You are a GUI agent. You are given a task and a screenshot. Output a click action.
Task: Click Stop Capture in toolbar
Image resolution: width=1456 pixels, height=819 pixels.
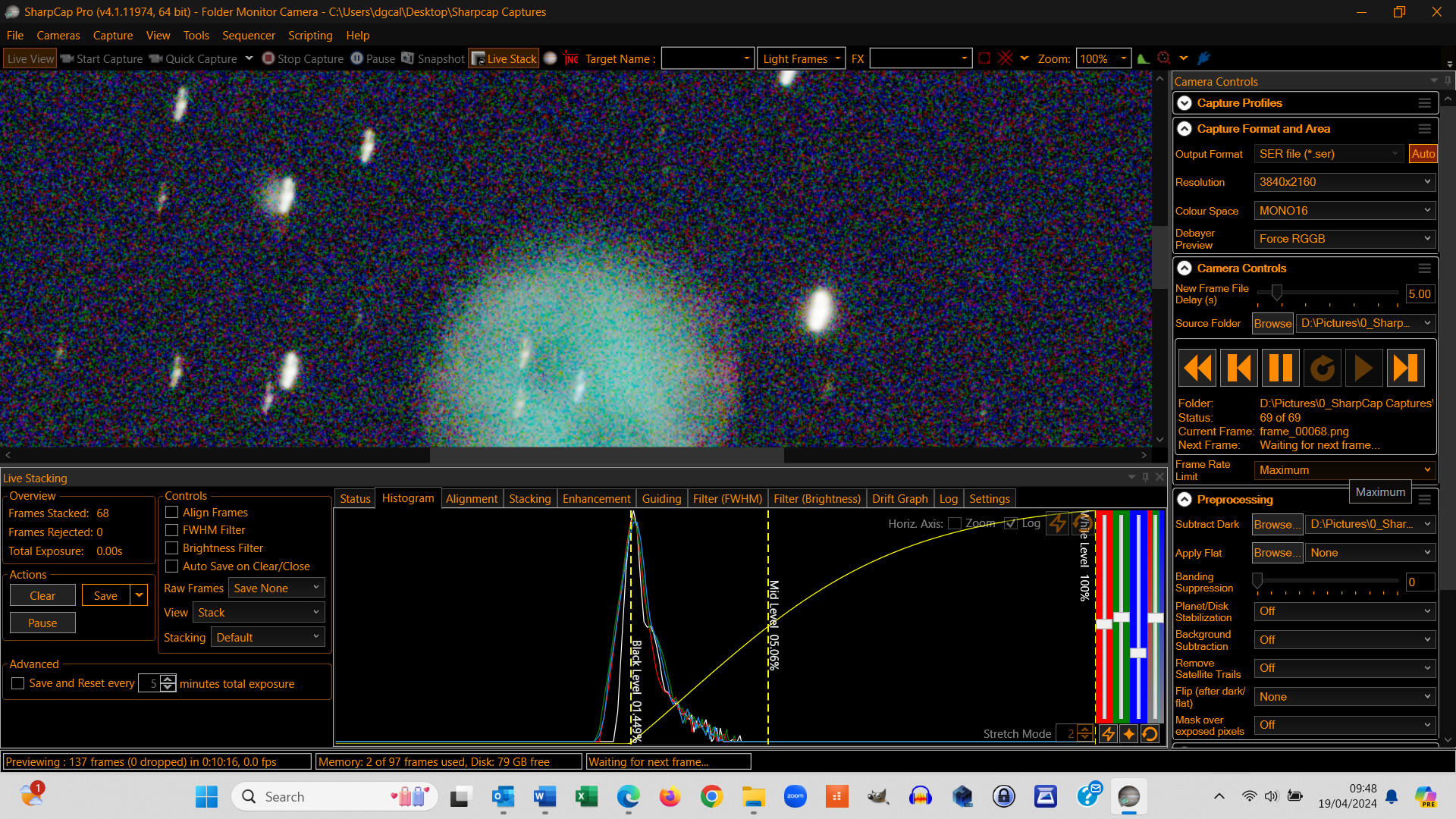303,58
